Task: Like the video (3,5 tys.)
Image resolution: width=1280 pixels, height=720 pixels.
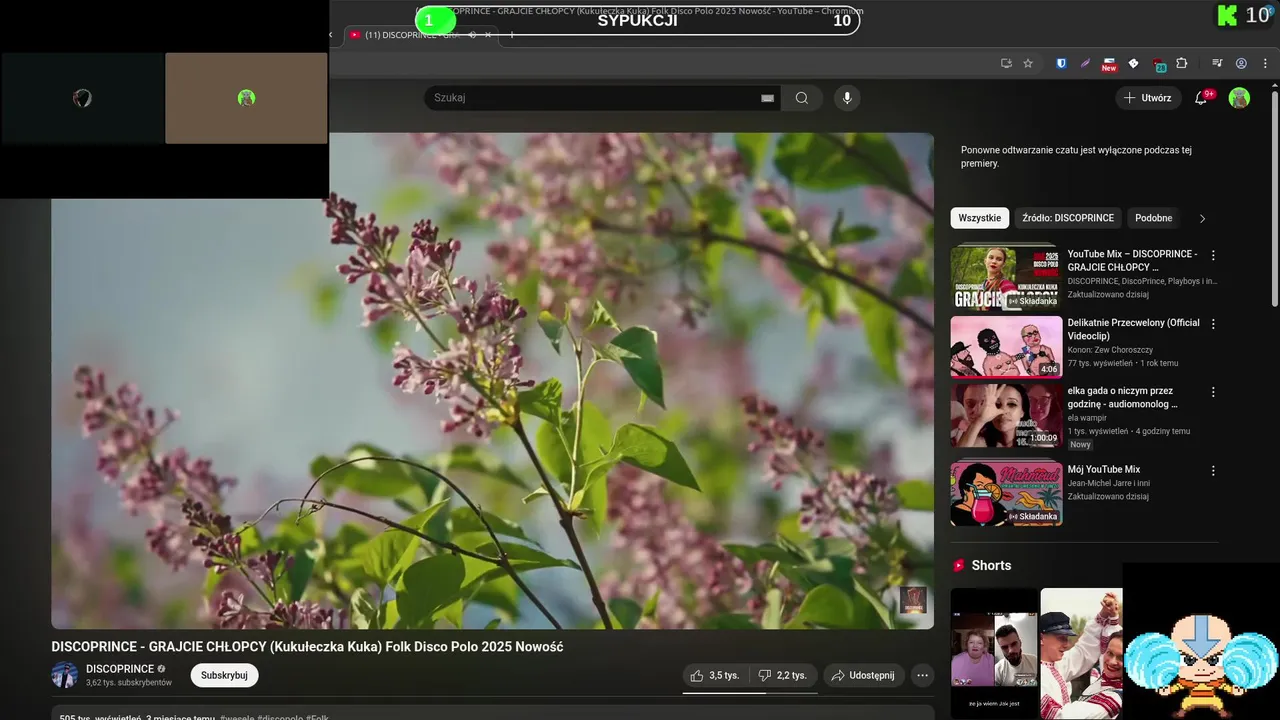Action: click(x=715, y=675)
